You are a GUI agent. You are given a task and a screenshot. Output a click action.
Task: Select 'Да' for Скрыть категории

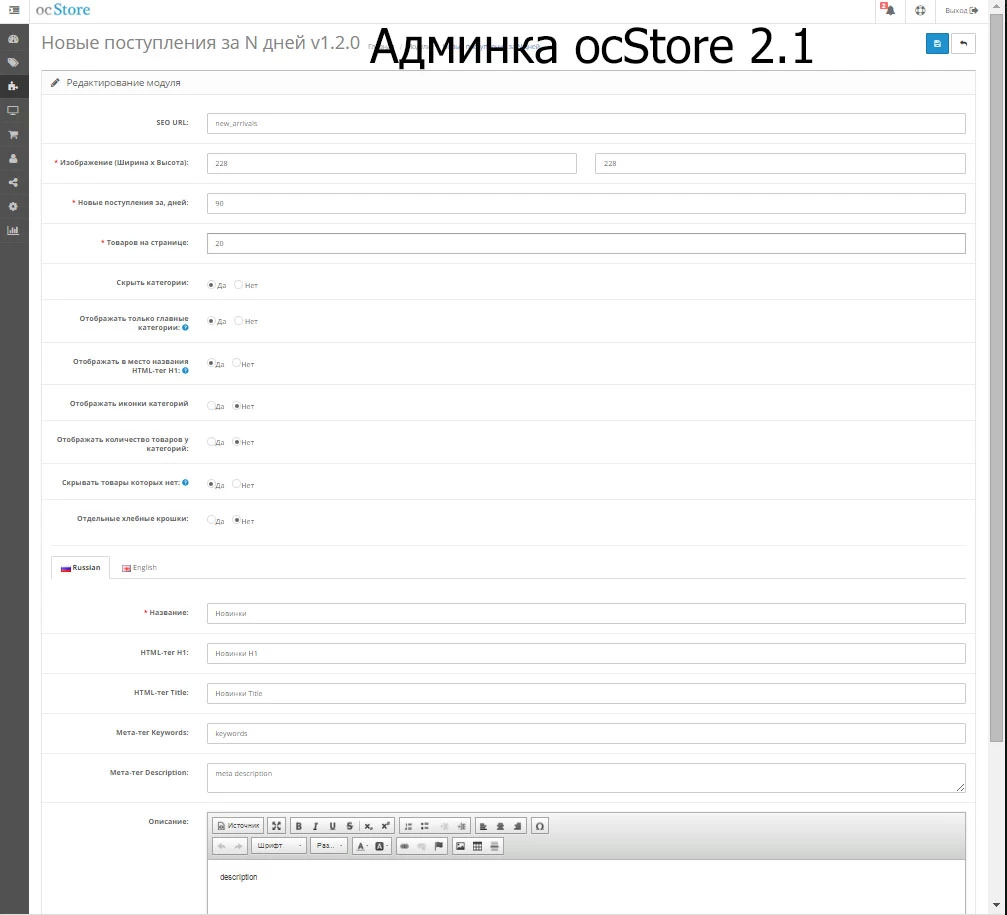211,284
